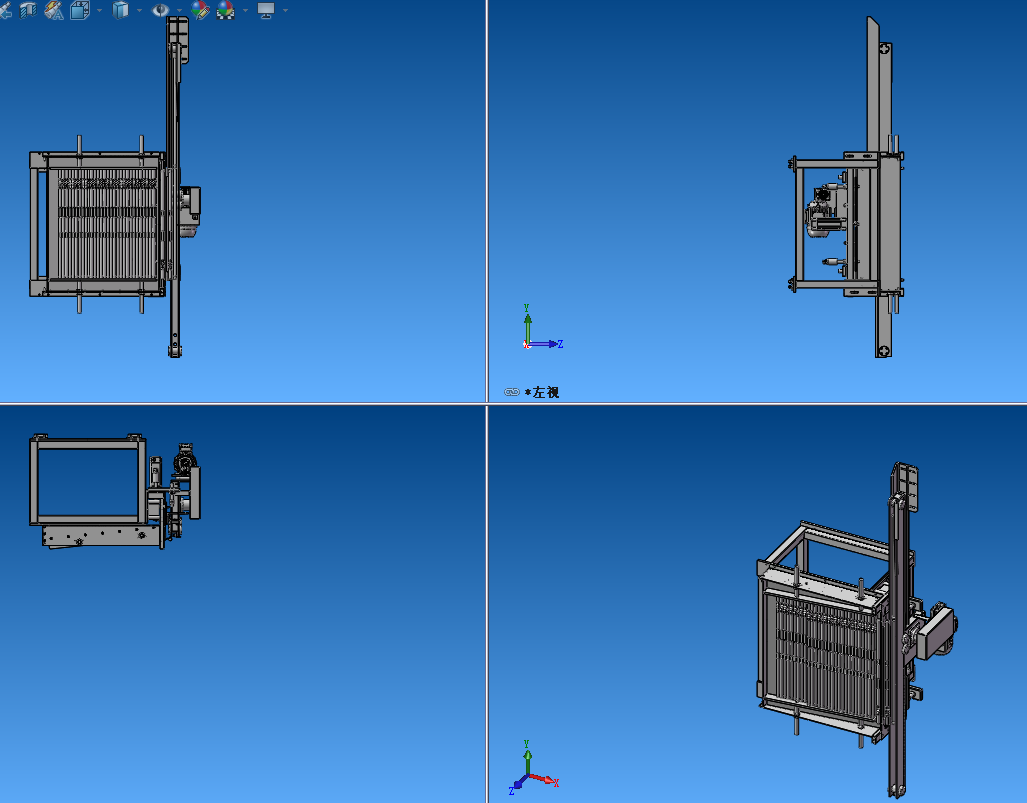The width and height of the screenshot is (1027, 803).
Task: Click the Display Style box icon
Action: [x=121, y=11]
